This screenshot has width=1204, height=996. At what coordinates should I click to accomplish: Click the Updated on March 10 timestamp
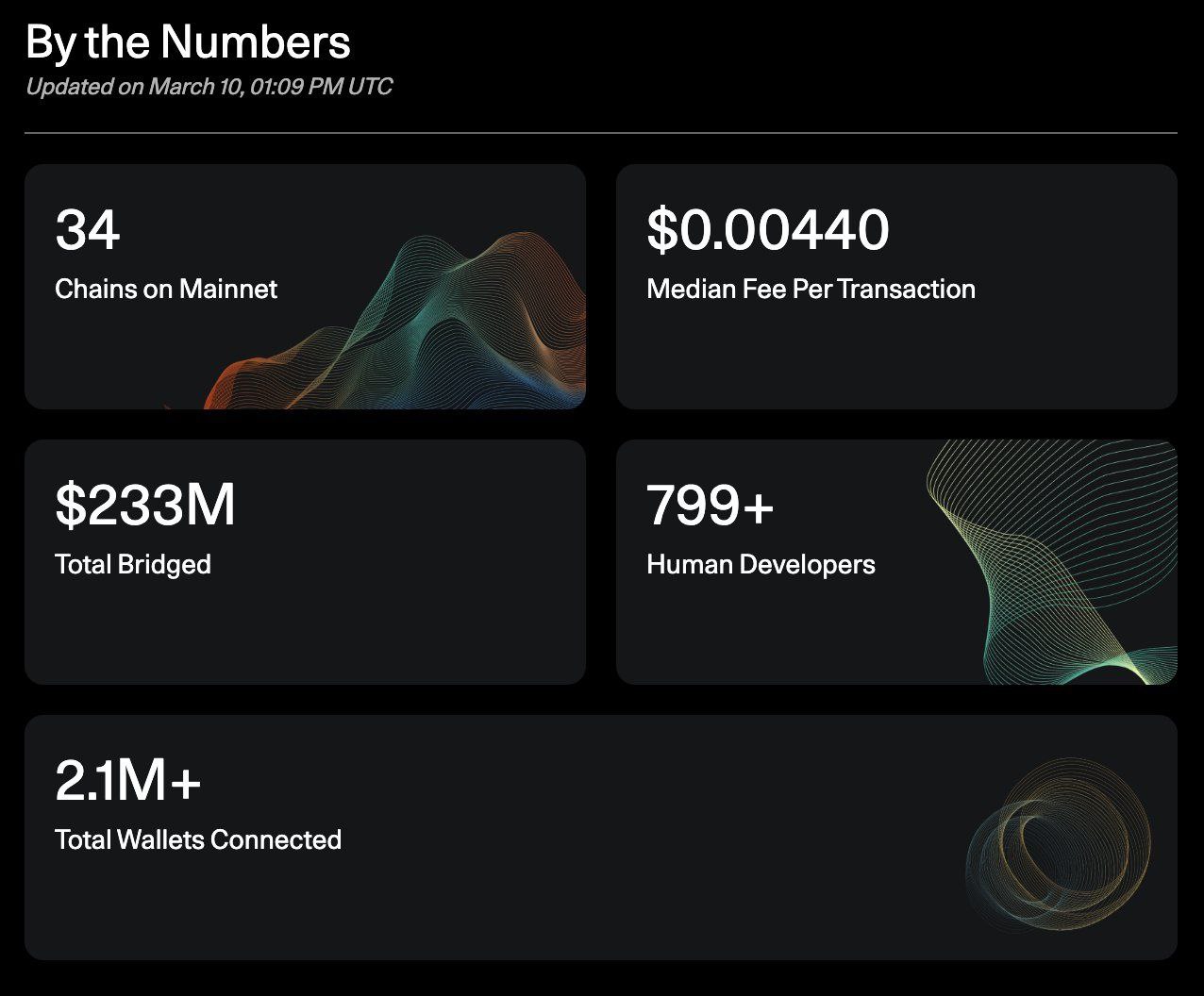point(209,87)
